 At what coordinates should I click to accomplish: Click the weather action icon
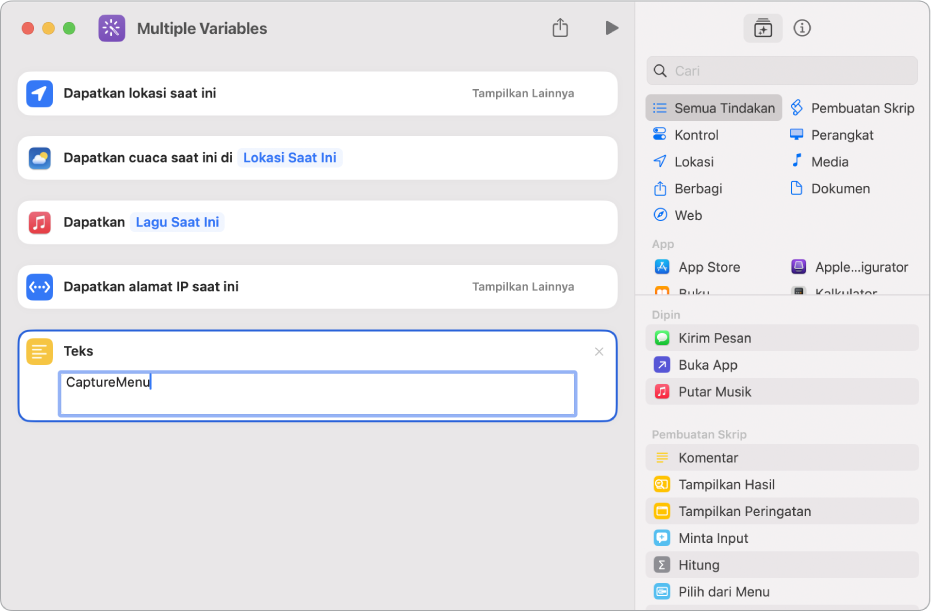coord(39,158)
